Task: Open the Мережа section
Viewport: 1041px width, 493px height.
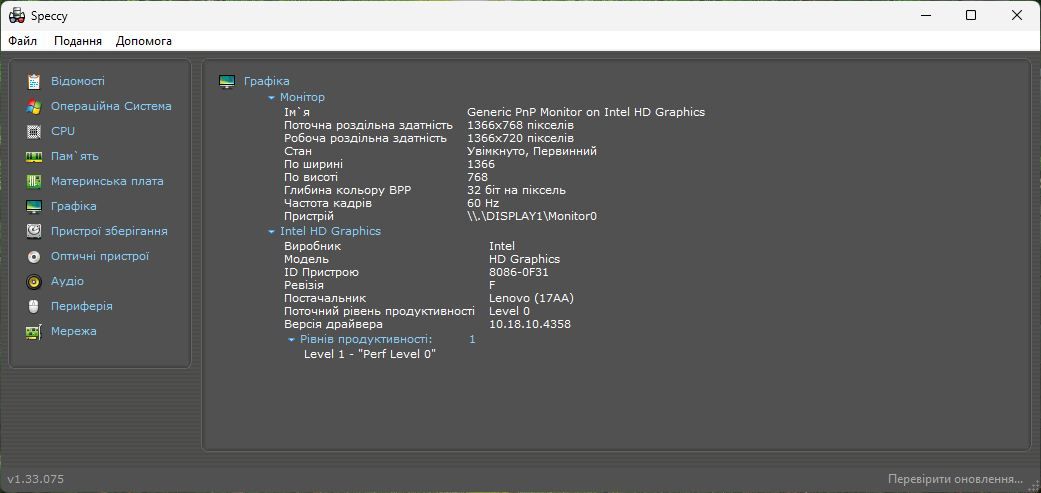Action: pyautogui.click(x=74, y=331)
